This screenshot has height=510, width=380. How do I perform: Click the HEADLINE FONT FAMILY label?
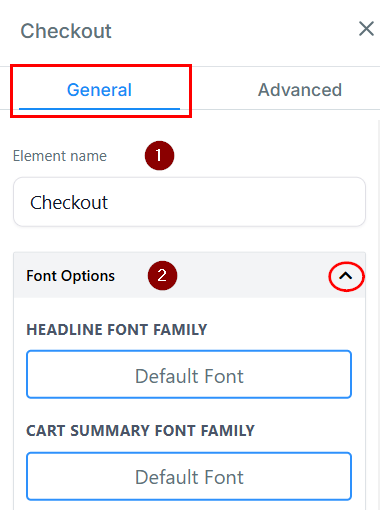click(x=117, y=330)
